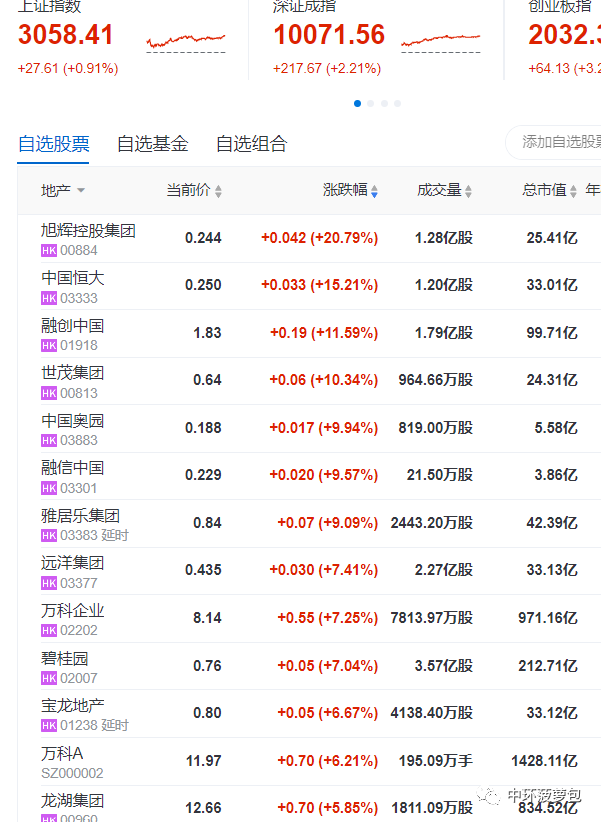Open the 地产 group dropdown
601x822 pixels.
point(63,190)
